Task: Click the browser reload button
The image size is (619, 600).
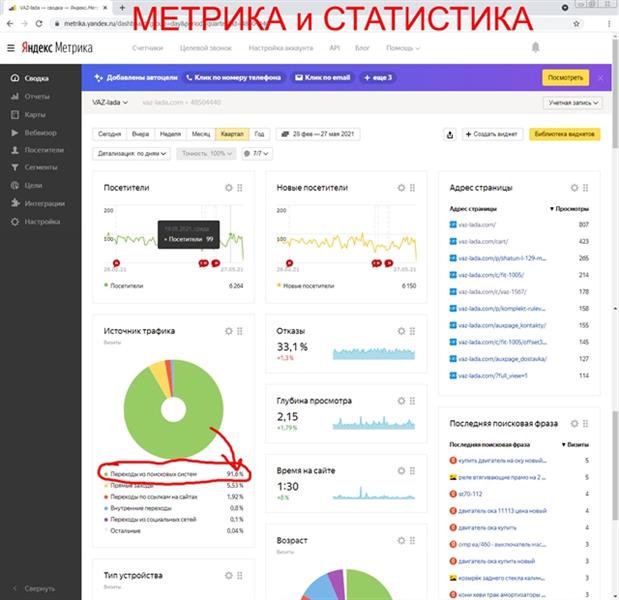Action: pos(39,24)
